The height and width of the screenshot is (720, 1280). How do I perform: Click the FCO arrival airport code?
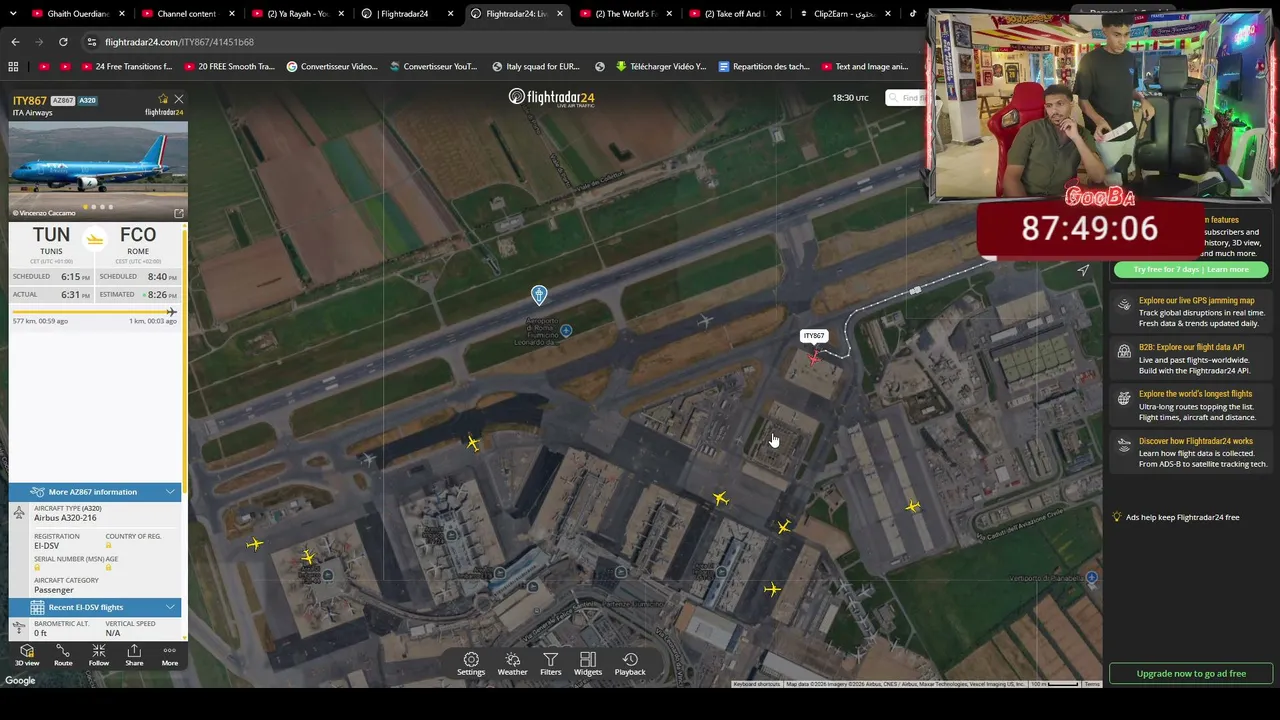click(x=138, y=235)
